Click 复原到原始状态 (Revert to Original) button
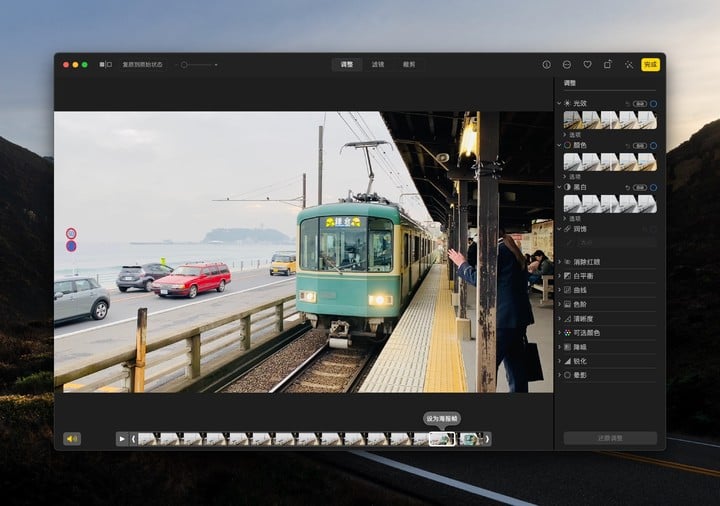720x506 pixels. coord(142,64)
